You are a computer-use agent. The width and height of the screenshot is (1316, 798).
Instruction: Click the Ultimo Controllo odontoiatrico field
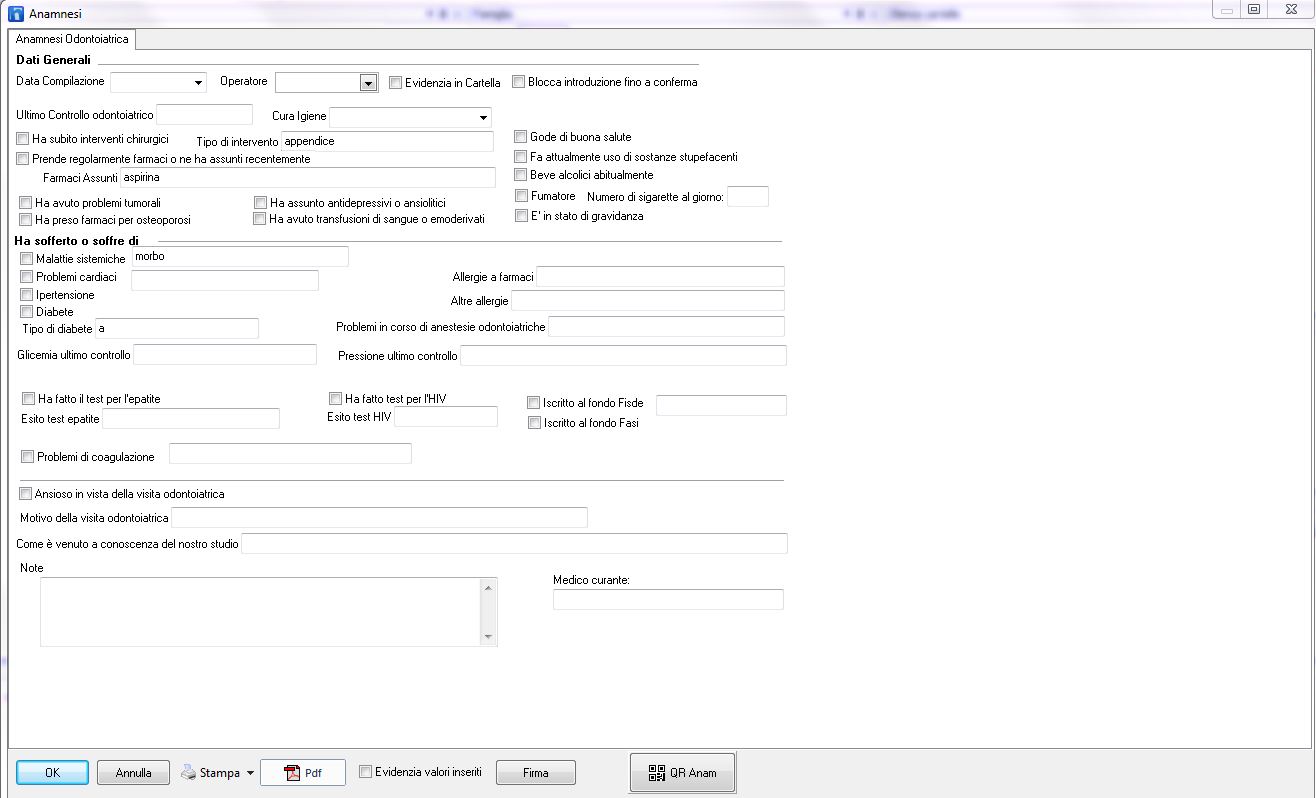(x=205, y=115)
